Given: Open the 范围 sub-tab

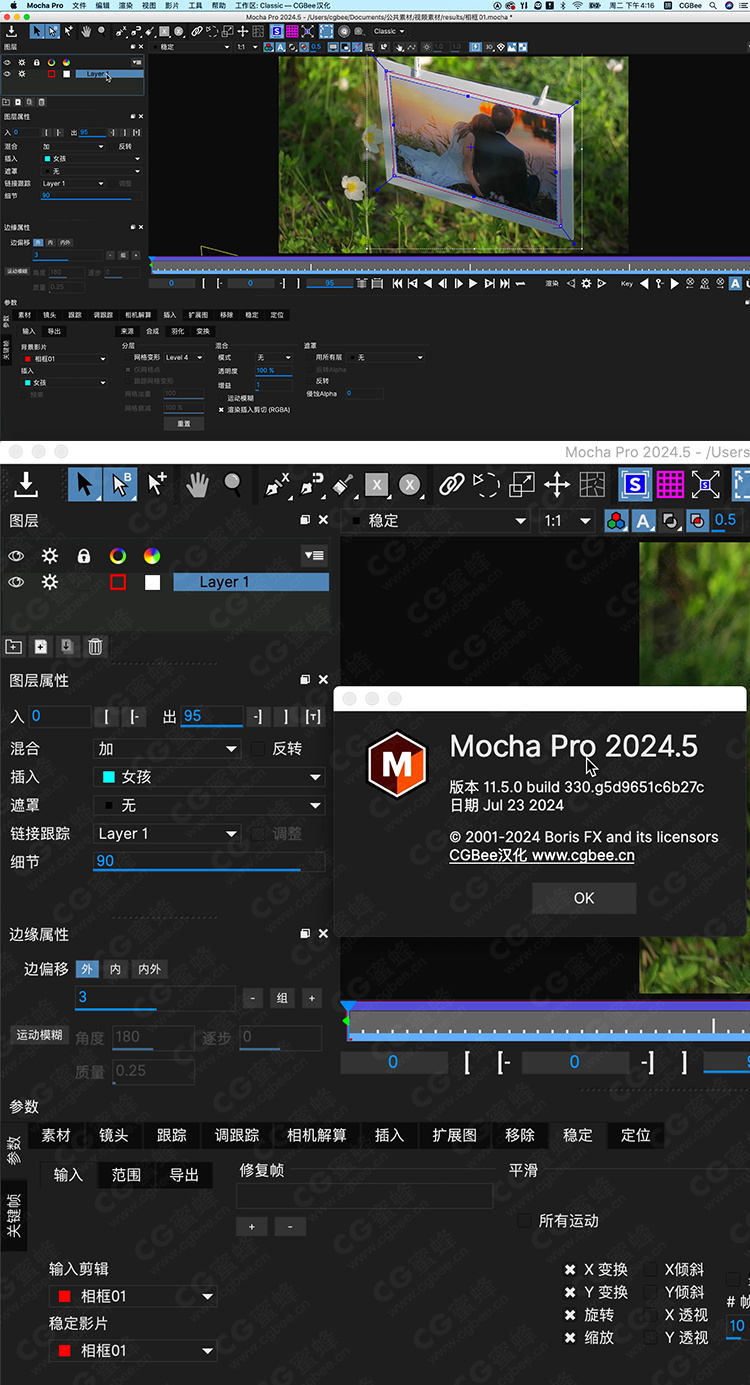Looking at the screenshot, I should coord(126,1175).
